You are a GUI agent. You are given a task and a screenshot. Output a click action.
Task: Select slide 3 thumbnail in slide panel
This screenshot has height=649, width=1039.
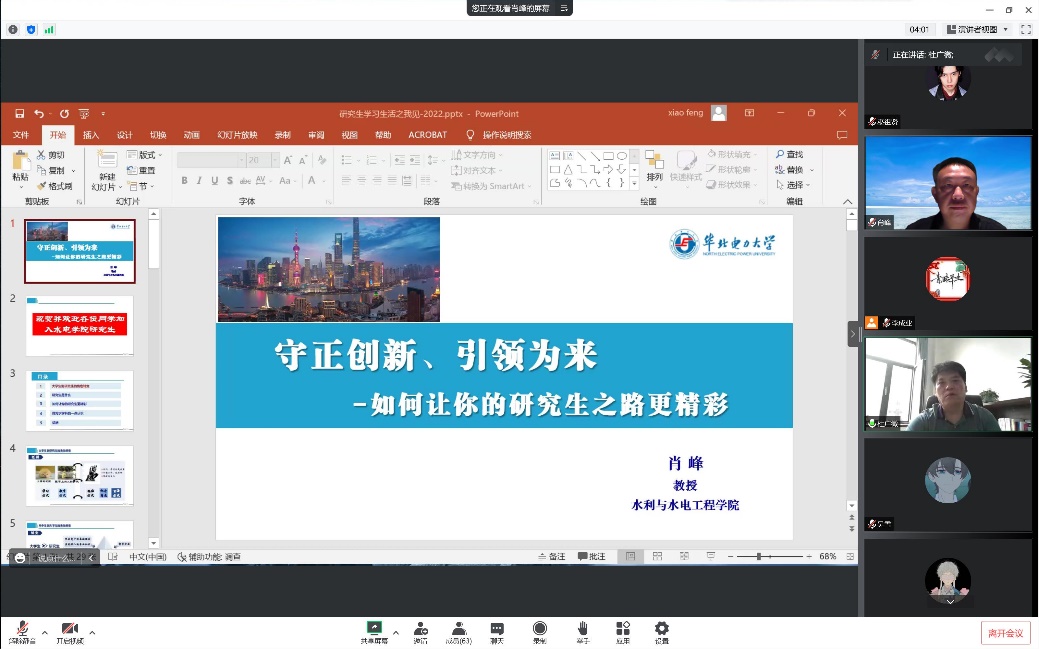(79, 400)
